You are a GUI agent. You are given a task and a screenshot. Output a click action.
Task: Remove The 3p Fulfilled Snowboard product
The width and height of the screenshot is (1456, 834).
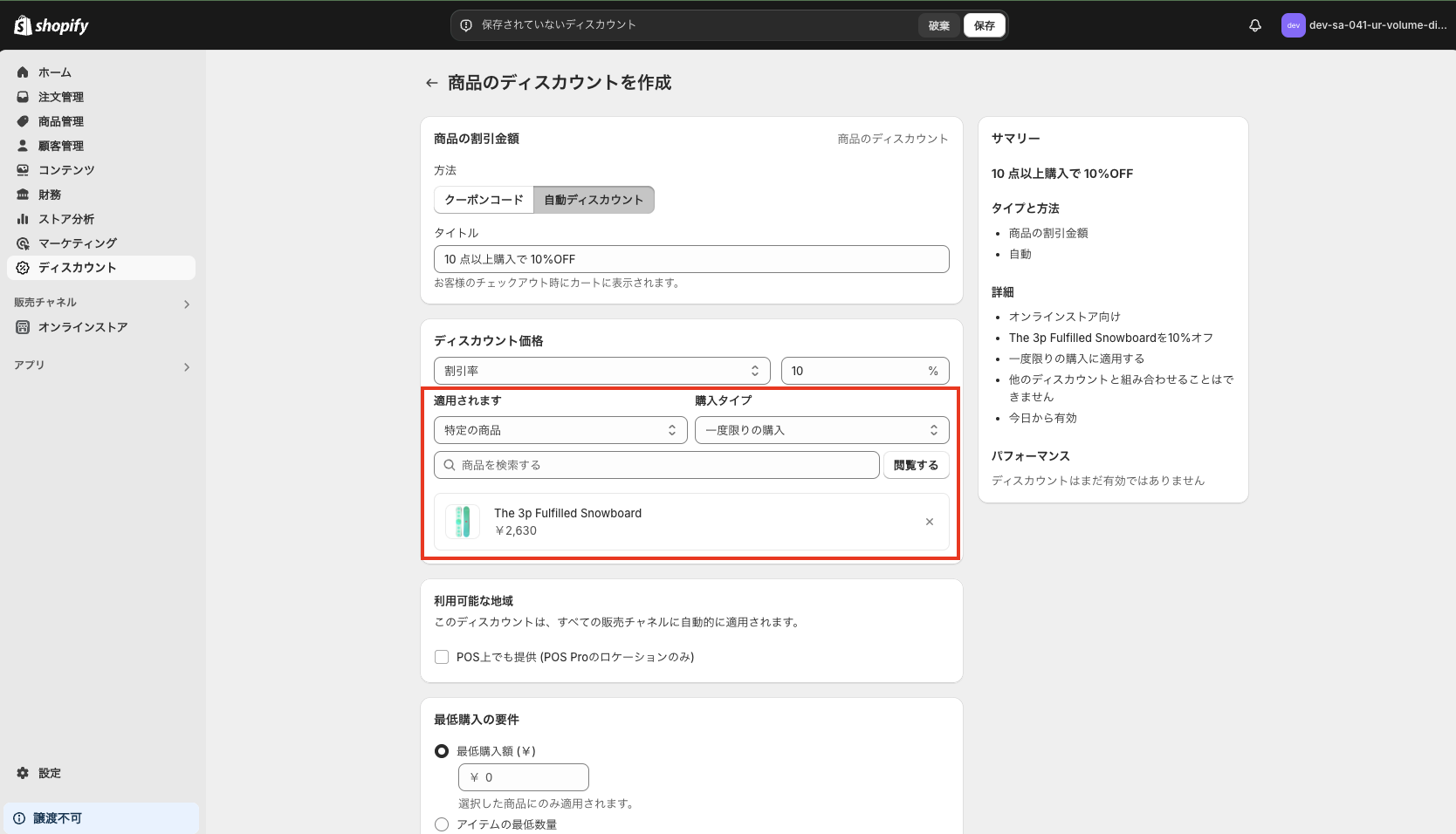coord(929,522)
